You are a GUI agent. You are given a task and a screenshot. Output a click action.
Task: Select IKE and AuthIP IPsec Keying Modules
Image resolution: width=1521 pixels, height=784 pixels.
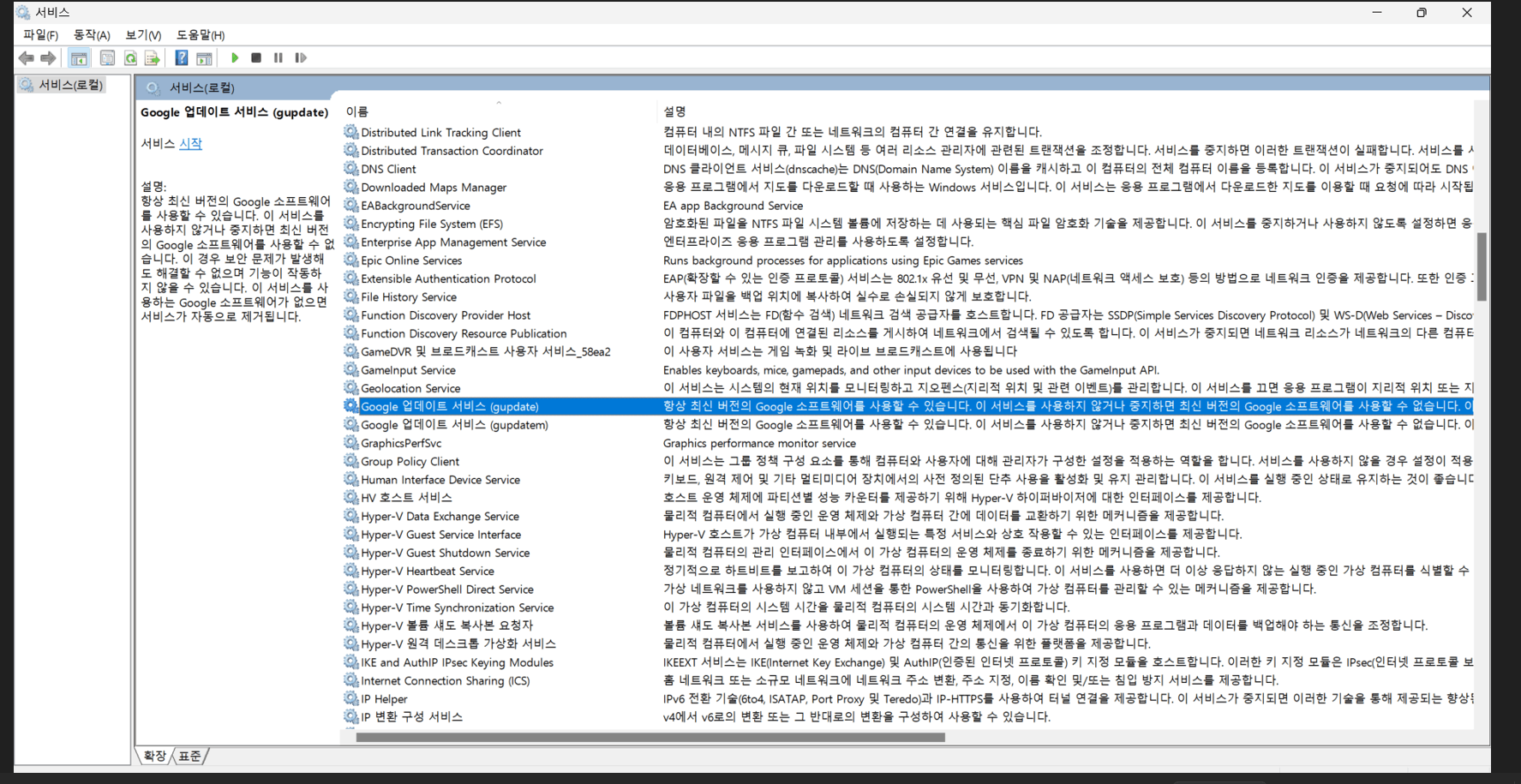coord(907,662)
